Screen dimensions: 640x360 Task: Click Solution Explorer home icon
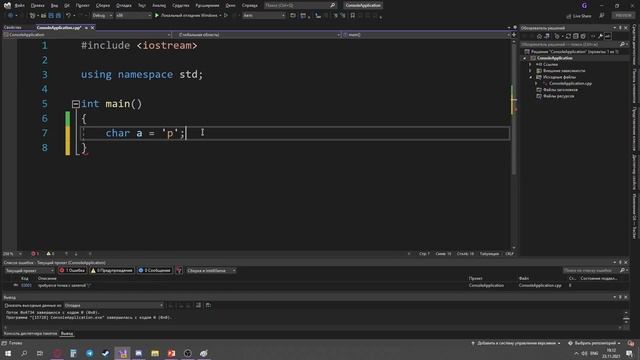pos(539,36)
